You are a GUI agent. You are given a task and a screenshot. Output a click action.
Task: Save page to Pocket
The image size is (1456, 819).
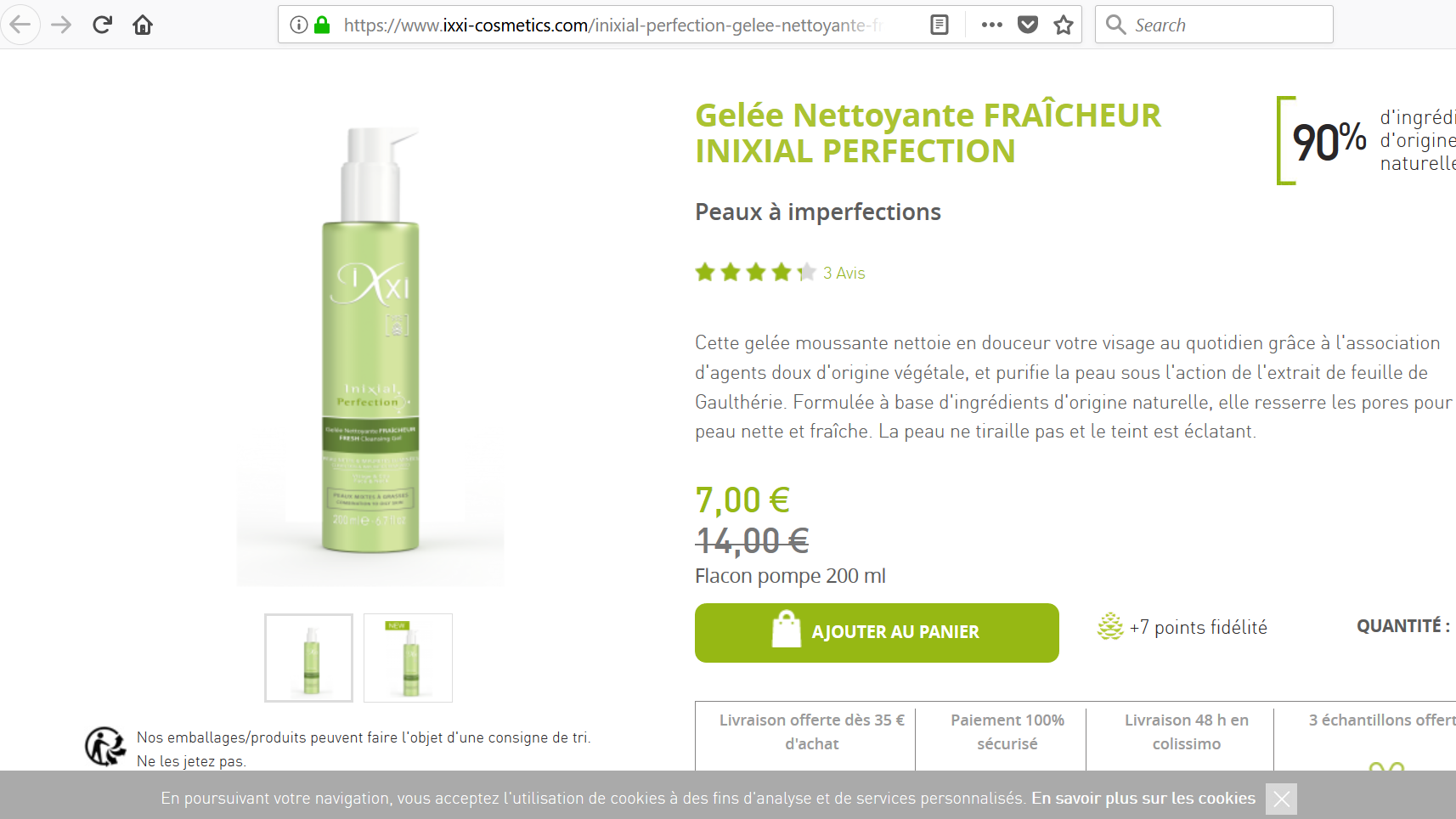point(1028,25)
